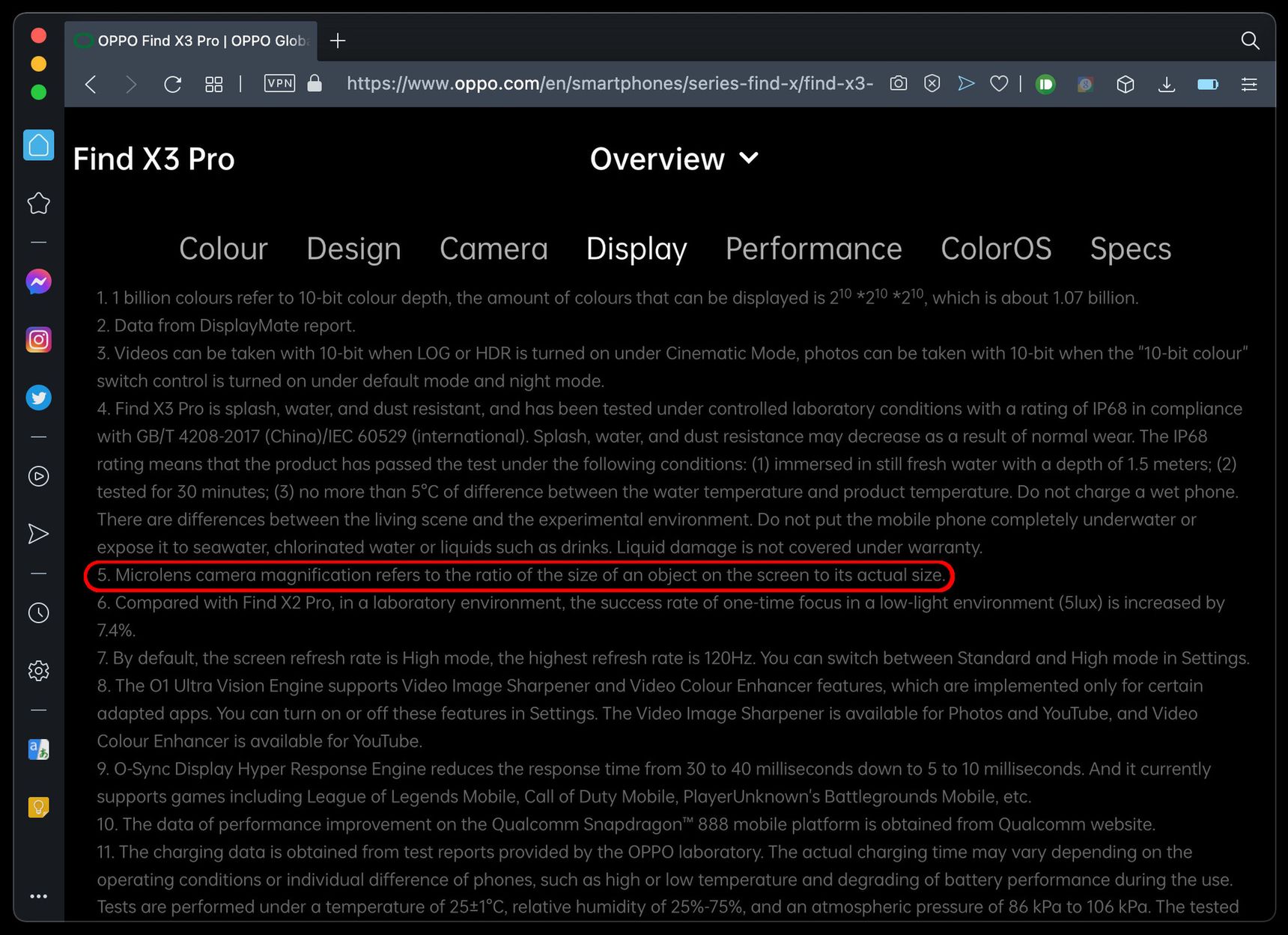Image resolution: width=1288 pixels, height=935 pixels.
Task: Click footnote 1 about 1 billion colours
Action: 618,297
